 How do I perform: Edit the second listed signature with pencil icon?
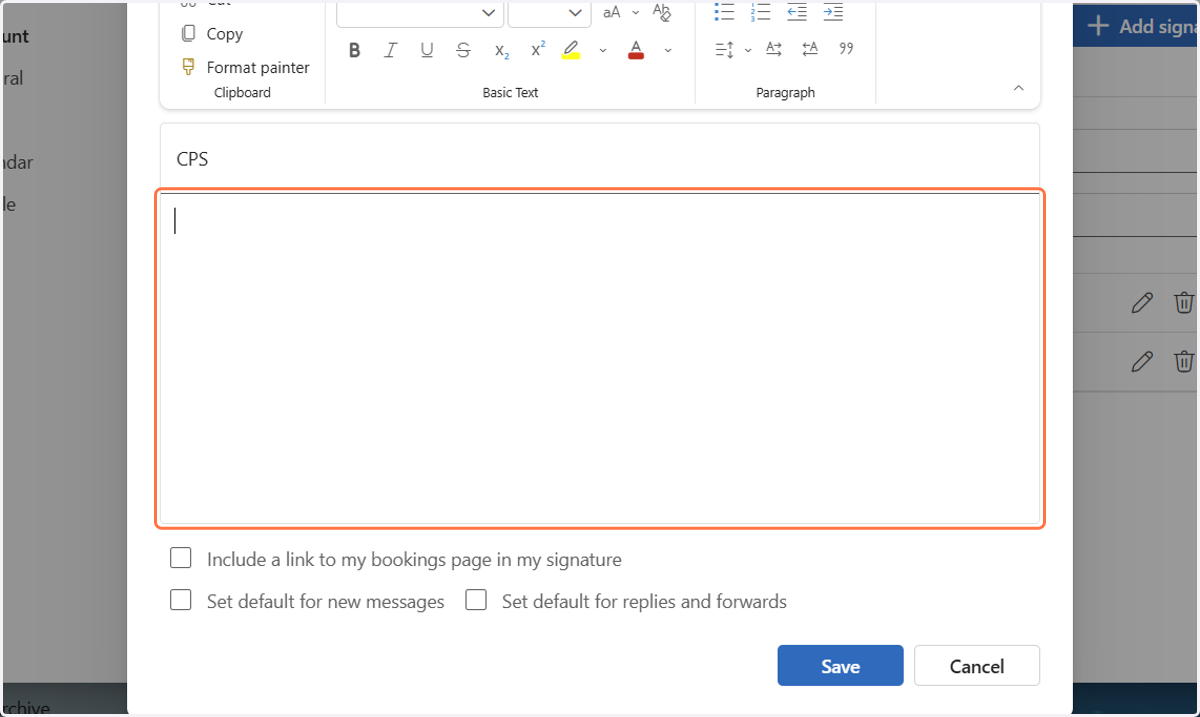pyautogui.click(x=1142, y=362)
